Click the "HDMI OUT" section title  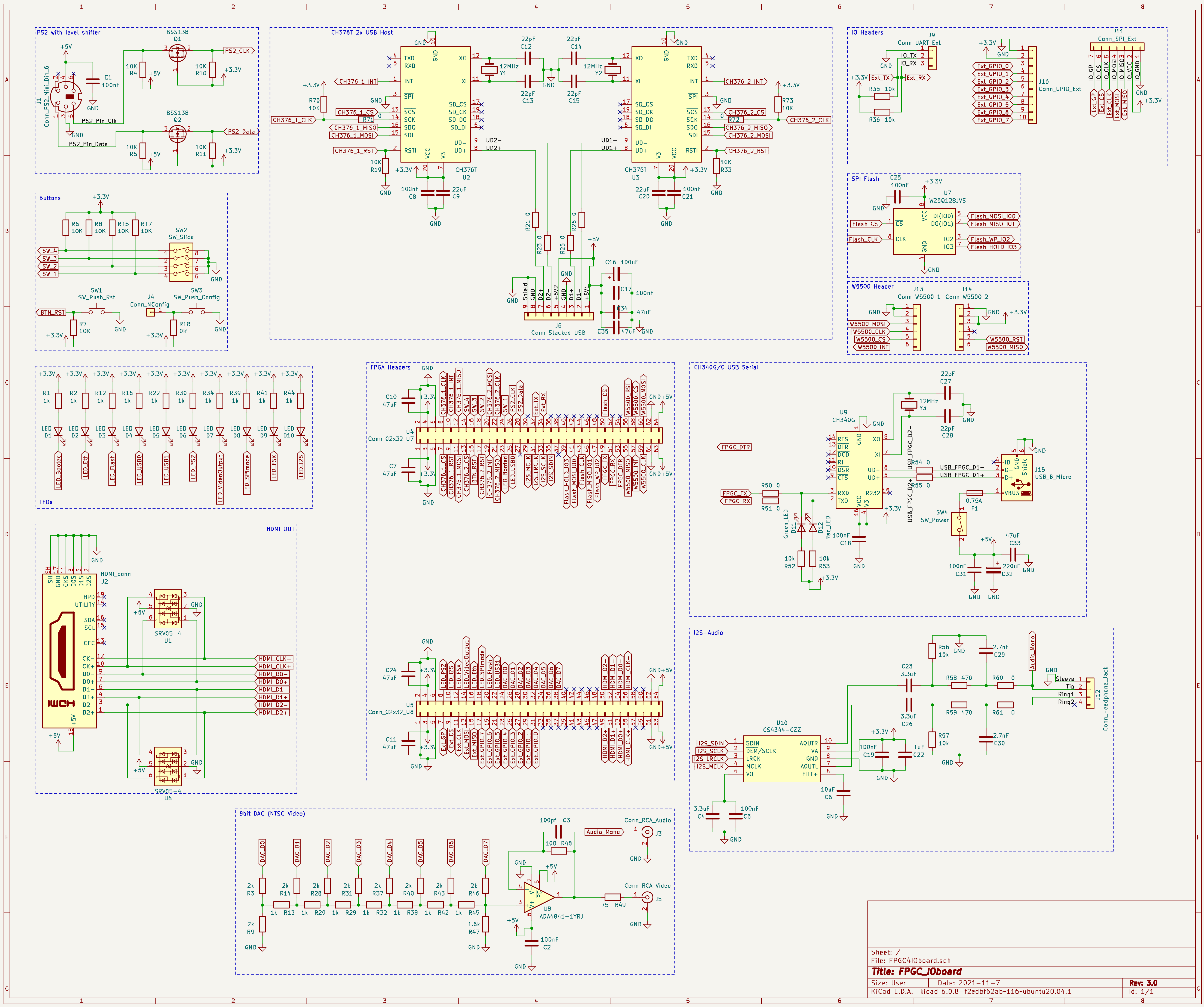[280, 529]
